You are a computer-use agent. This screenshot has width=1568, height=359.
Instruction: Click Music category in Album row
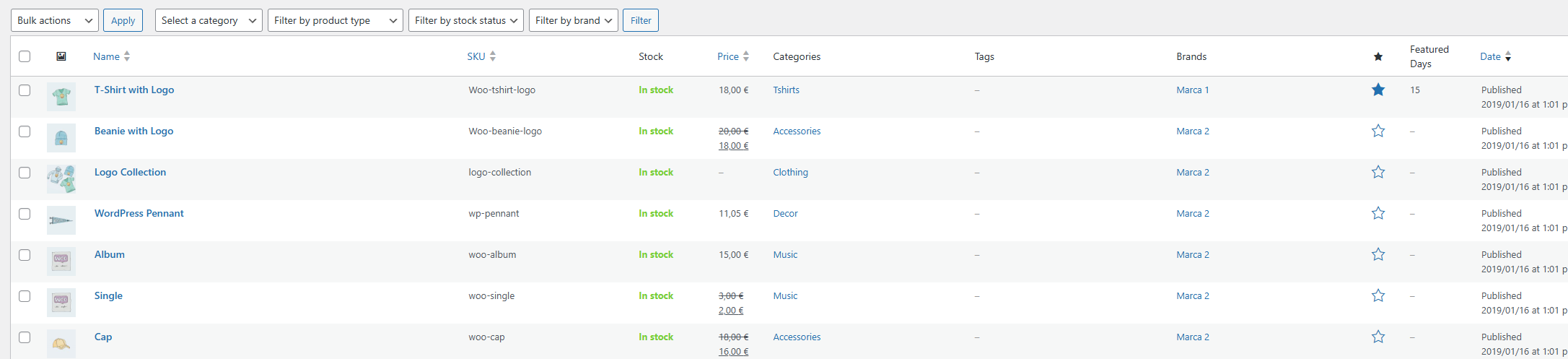[x=786, y=254]
